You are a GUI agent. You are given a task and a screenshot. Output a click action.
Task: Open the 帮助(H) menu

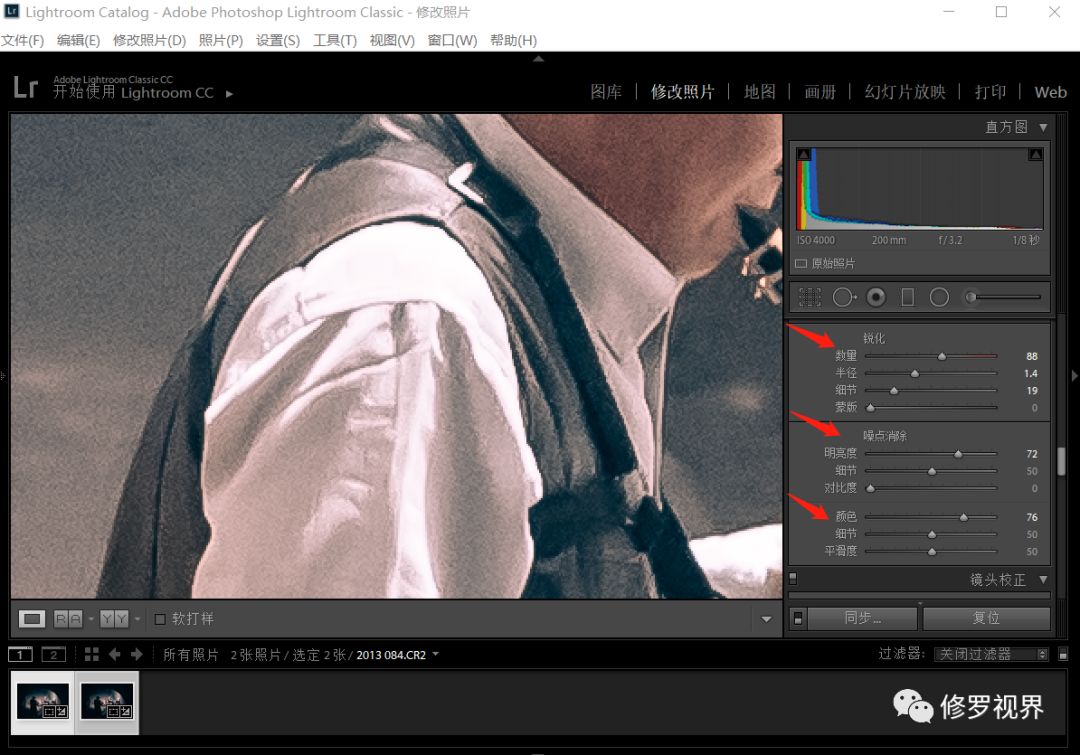click(x=514, y=40)
